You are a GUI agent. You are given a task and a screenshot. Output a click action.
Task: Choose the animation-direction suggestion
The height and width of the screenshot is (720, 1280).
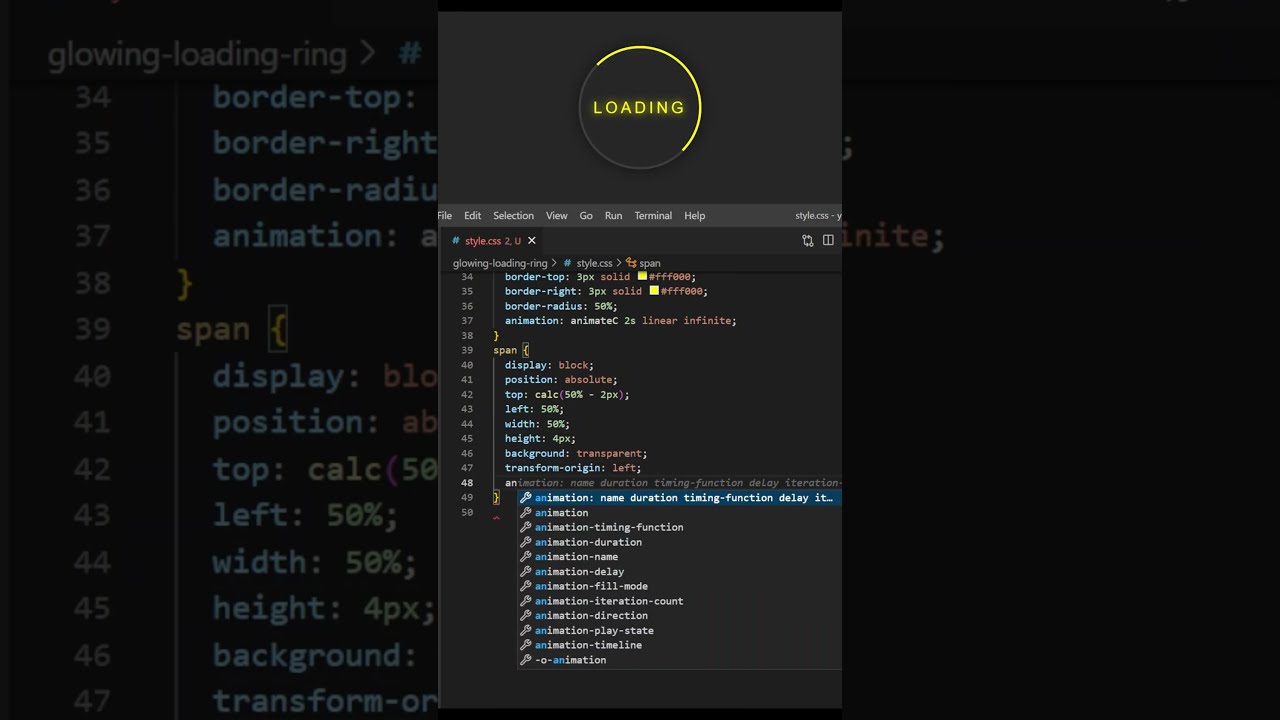(679, 615)
